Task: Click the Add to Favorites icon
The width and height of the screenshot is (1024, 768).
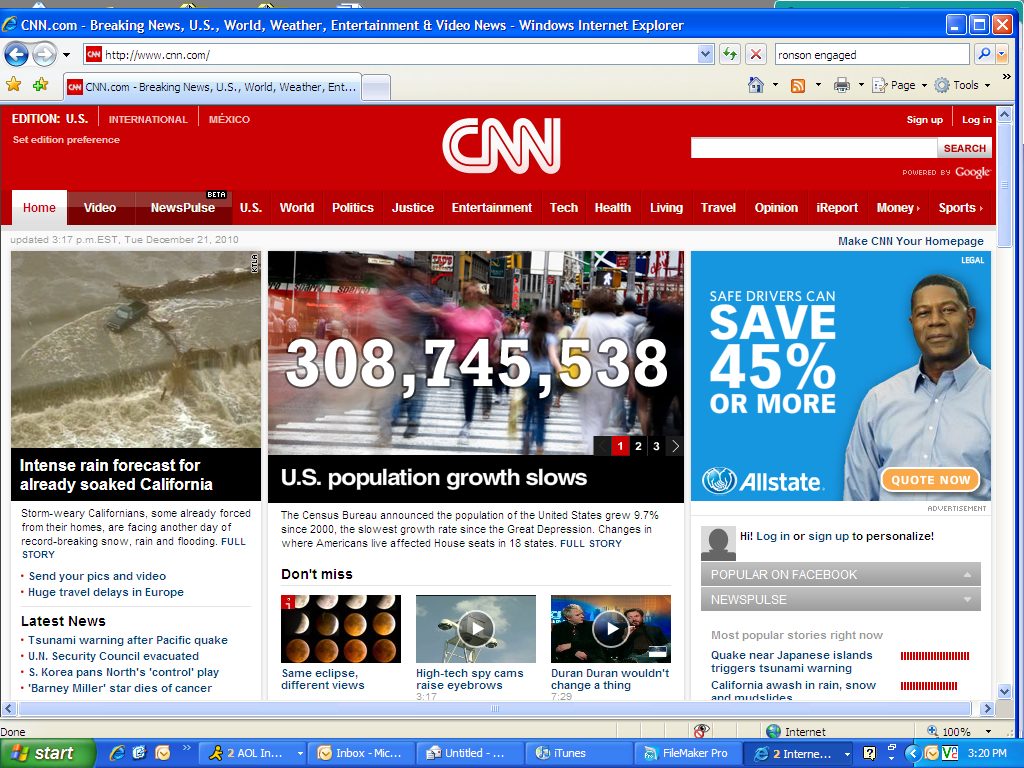Action: [40, 85]
